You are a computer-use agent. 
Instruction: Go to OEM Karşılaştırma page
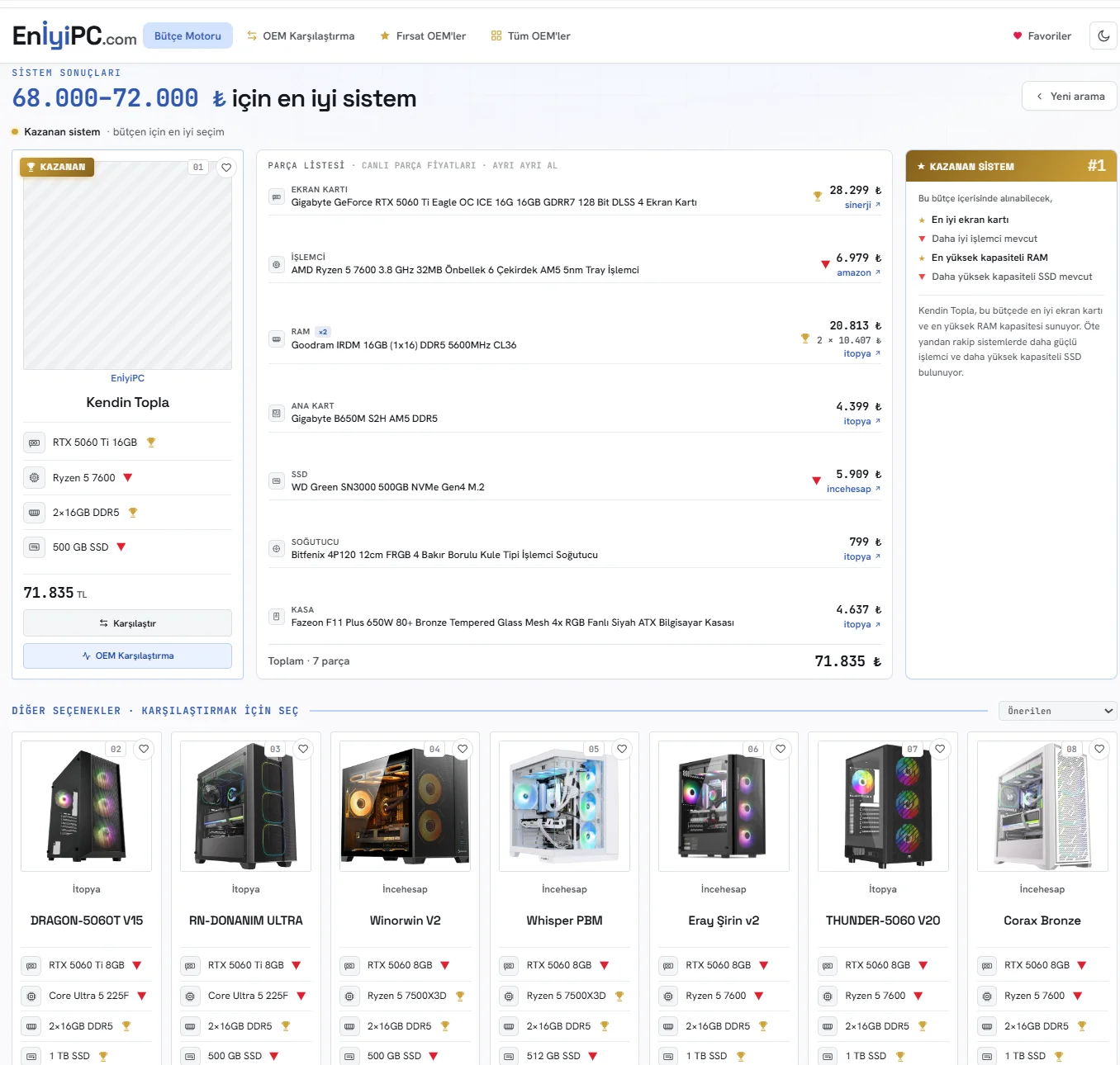point(301,35)
